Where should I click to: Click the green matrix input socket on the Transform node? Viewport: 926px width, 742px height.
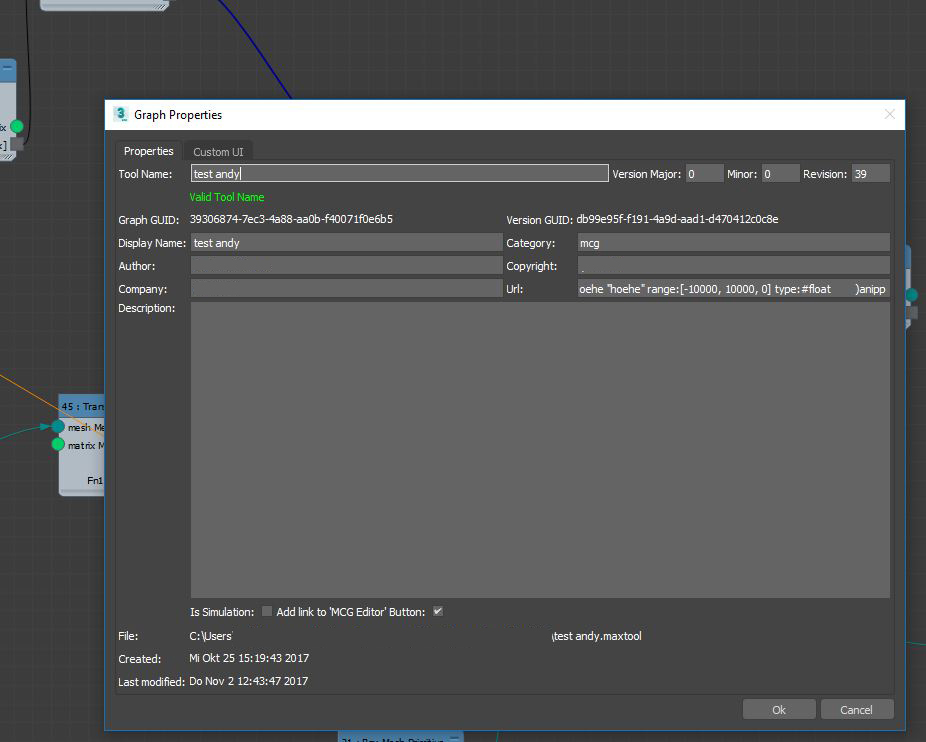pos(58,444)
